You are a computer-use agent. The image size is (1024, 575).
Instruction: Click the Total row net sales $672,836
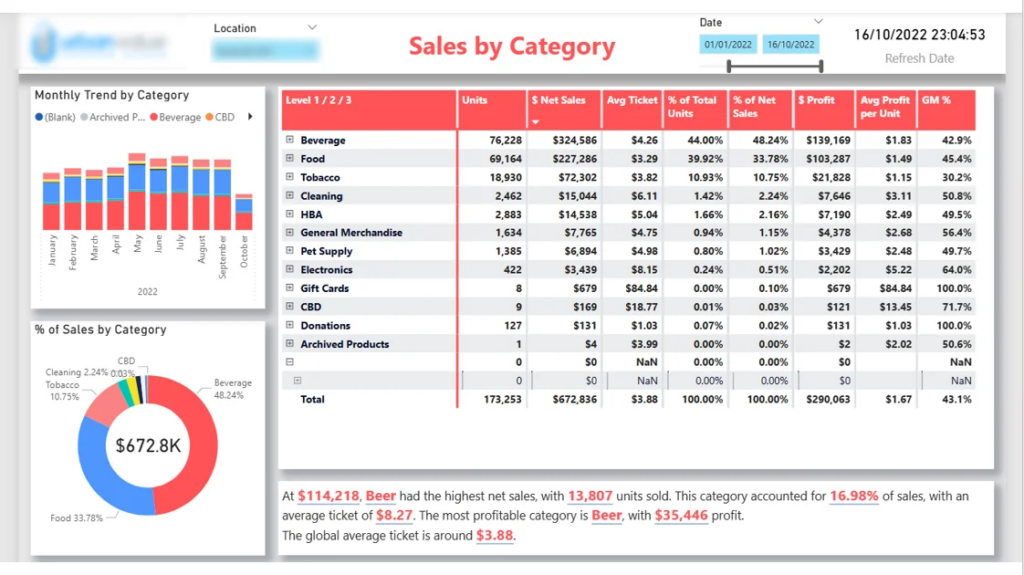(574, 399)
